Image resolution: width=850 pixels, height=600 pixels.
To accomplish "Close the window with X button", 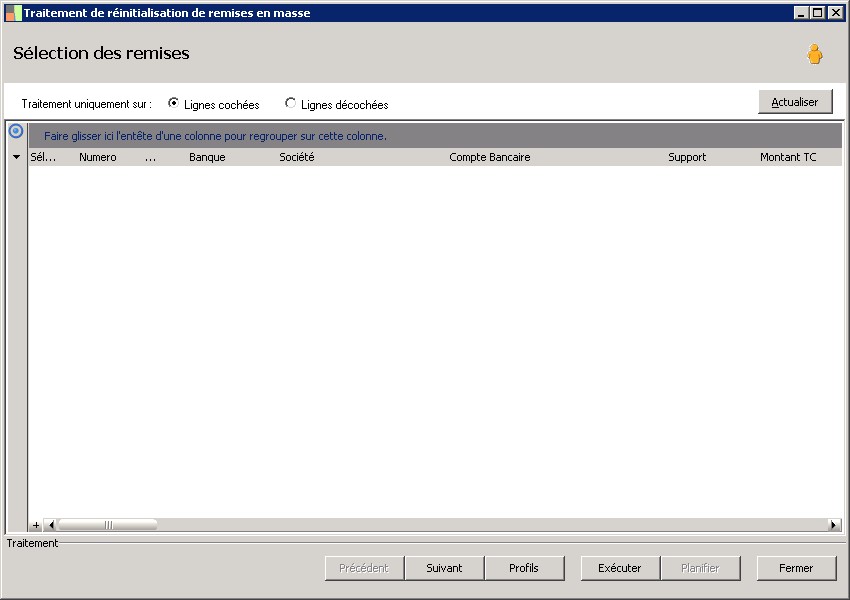I will (835, 13).
